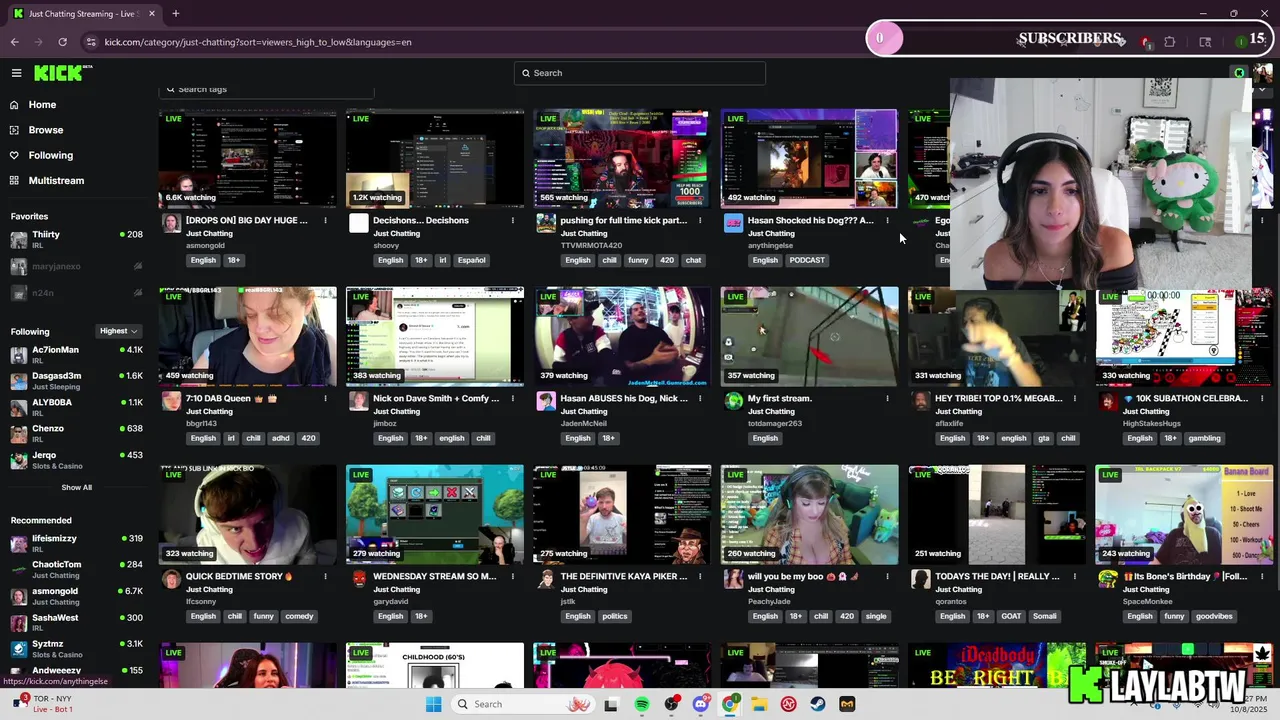This screenshot has height=720, width=1280.
Task: Open Ac7ionMan channel in Following list
Action: pos(76,354)
